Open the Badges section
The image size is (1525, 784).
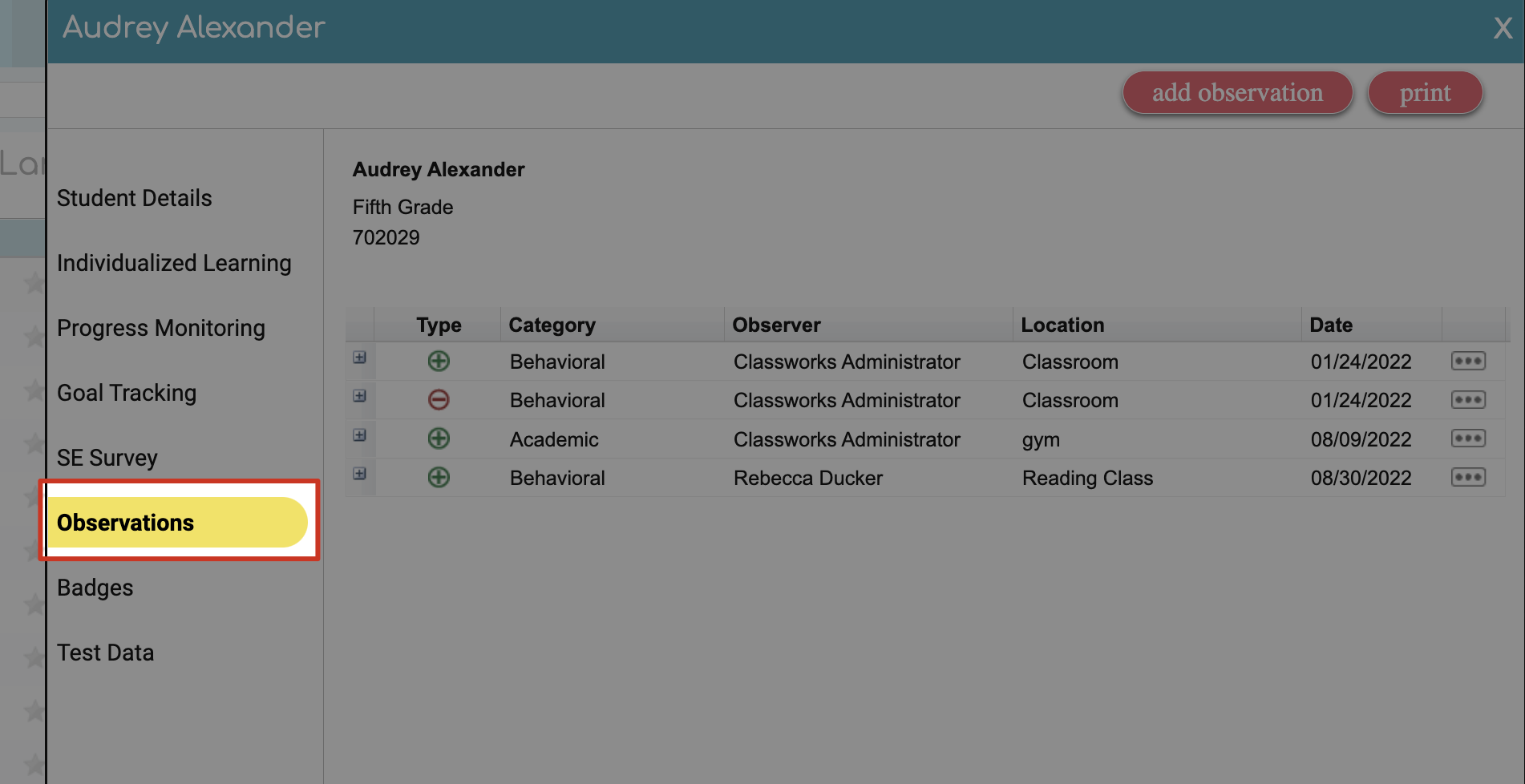point(95,588)
